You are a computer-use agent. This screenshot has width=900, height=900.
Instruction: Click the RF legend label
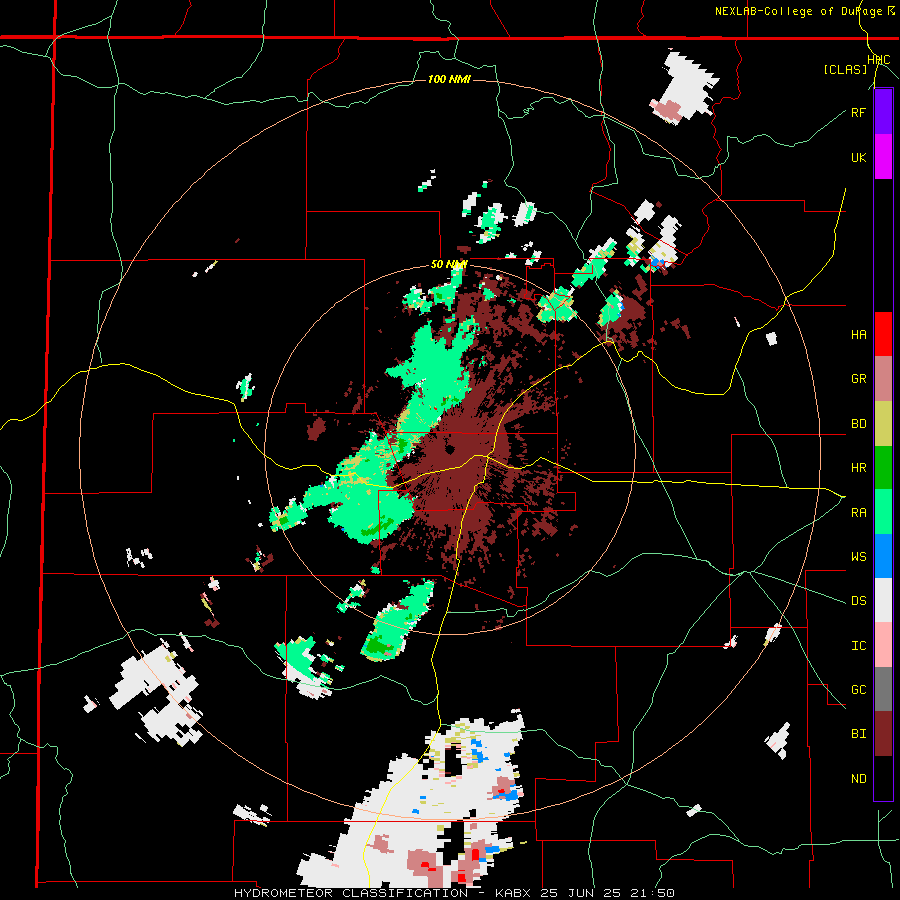tap(858, 112)
